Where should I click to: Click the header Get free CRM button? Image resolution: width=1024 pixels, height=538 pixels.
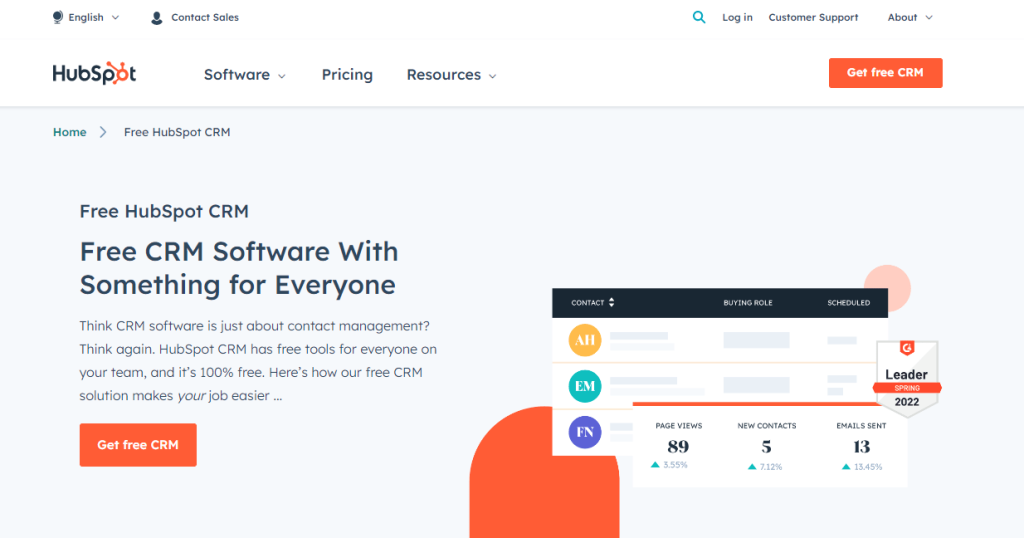coord(885,73)
